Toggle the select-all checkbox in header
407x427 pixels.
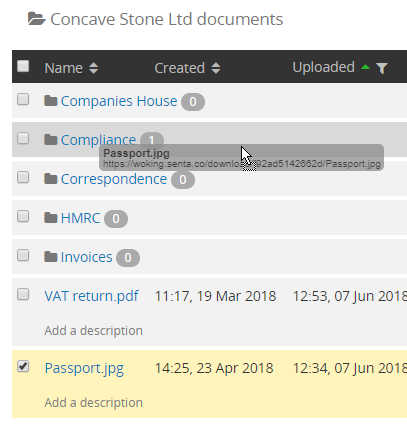(x=23, y=66)
